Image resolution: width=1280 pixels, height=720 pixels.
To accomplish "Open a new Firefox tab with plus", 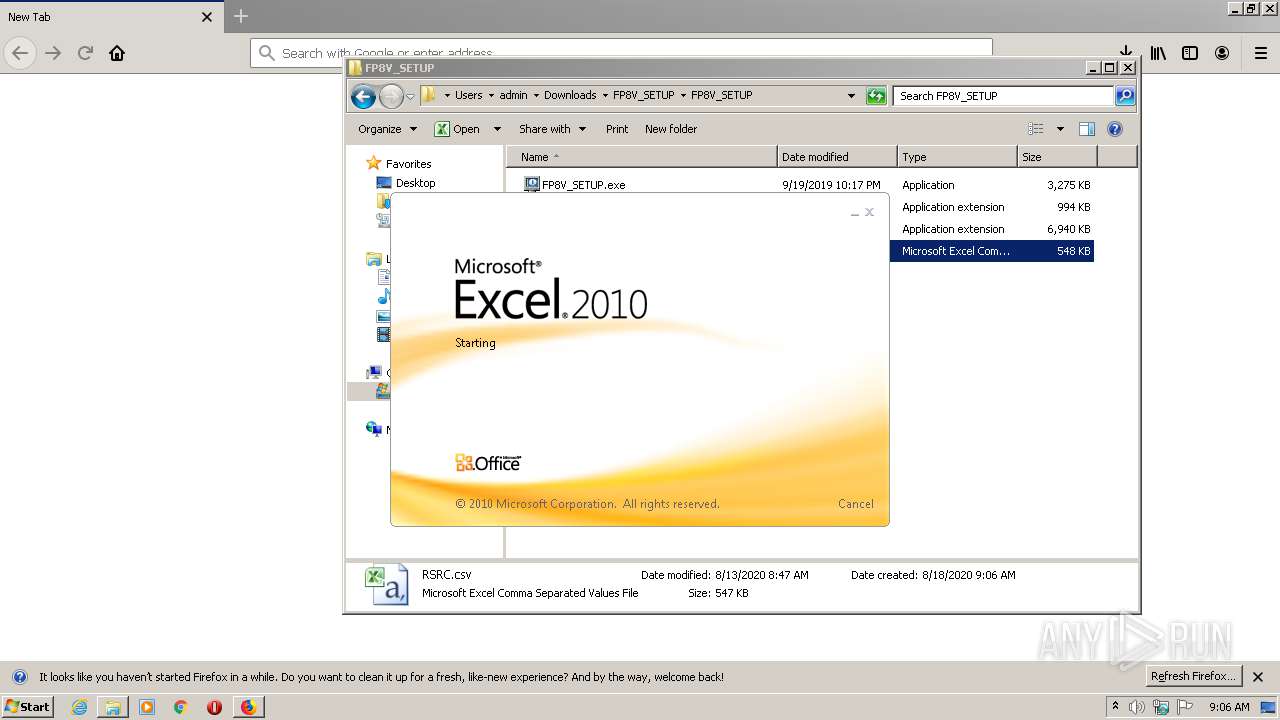I will click(241, 16).
